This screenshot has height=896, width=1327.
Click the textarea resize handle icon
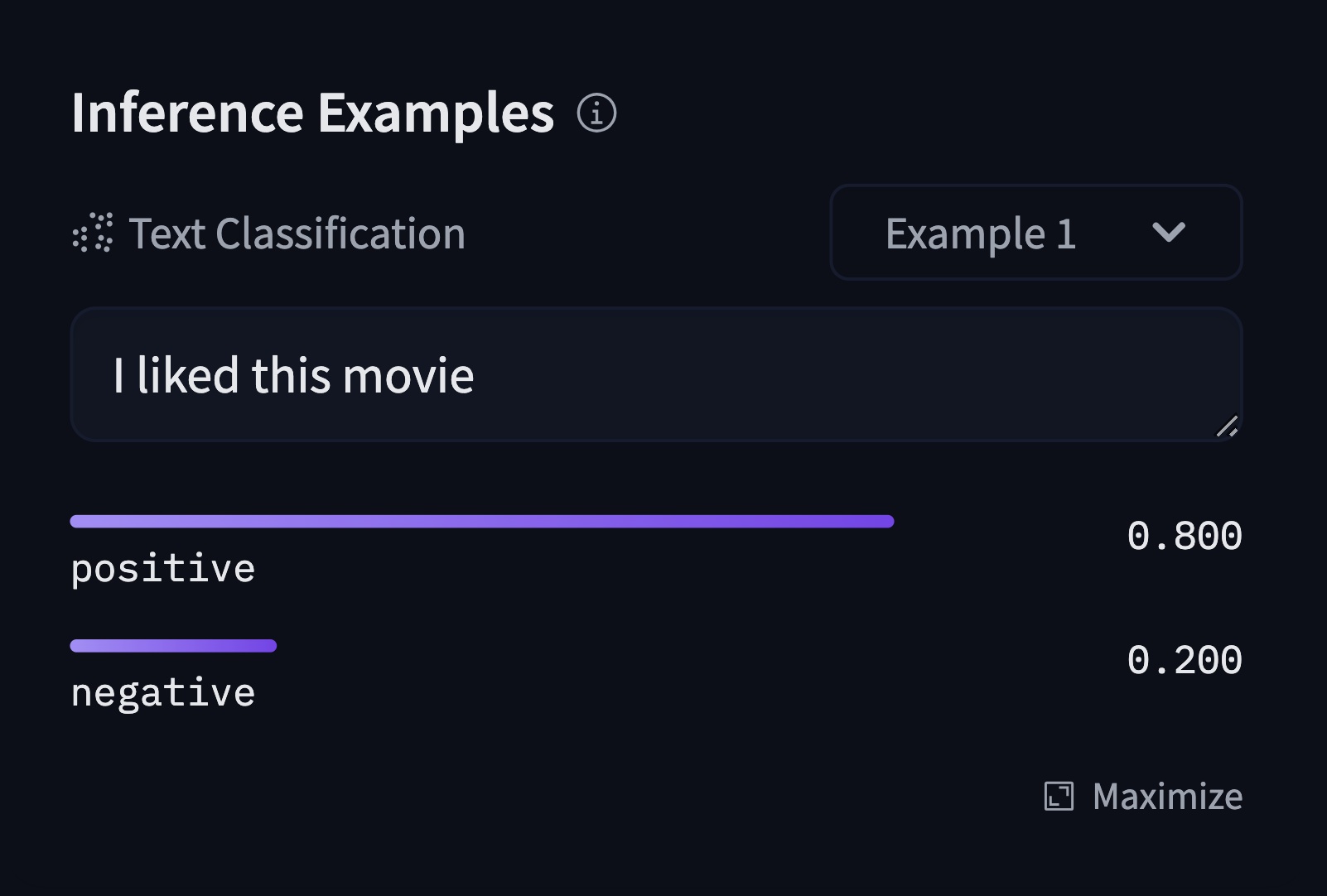[1227, 426]
